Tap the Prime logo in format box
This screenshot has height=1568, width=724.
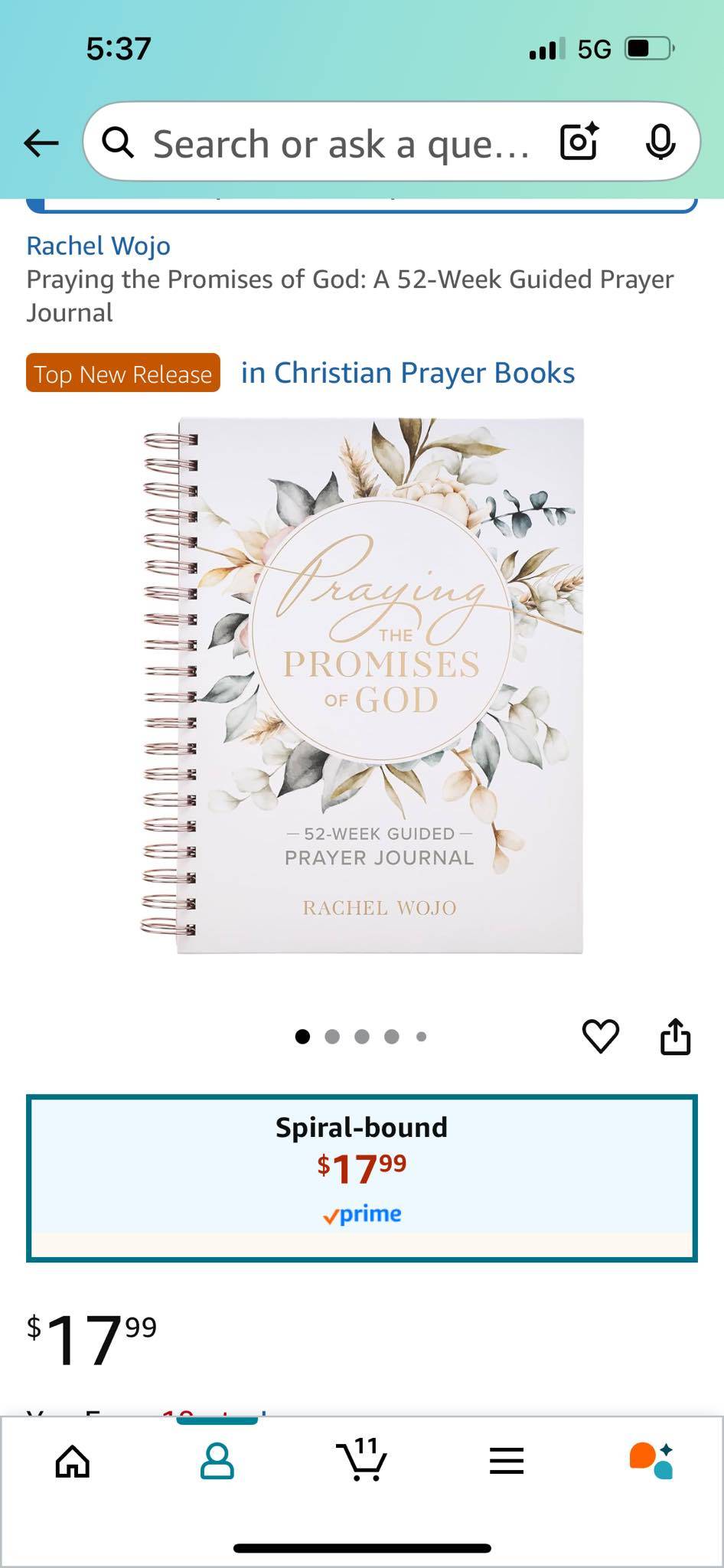click(362, 1215)
